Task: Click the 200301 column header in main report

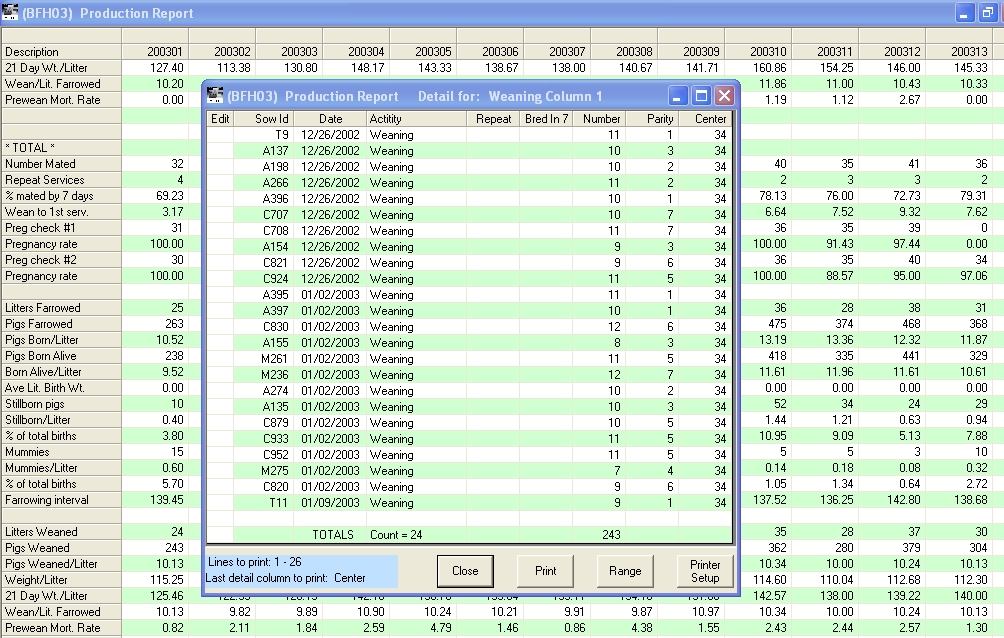Action: [x=155, y=51]
